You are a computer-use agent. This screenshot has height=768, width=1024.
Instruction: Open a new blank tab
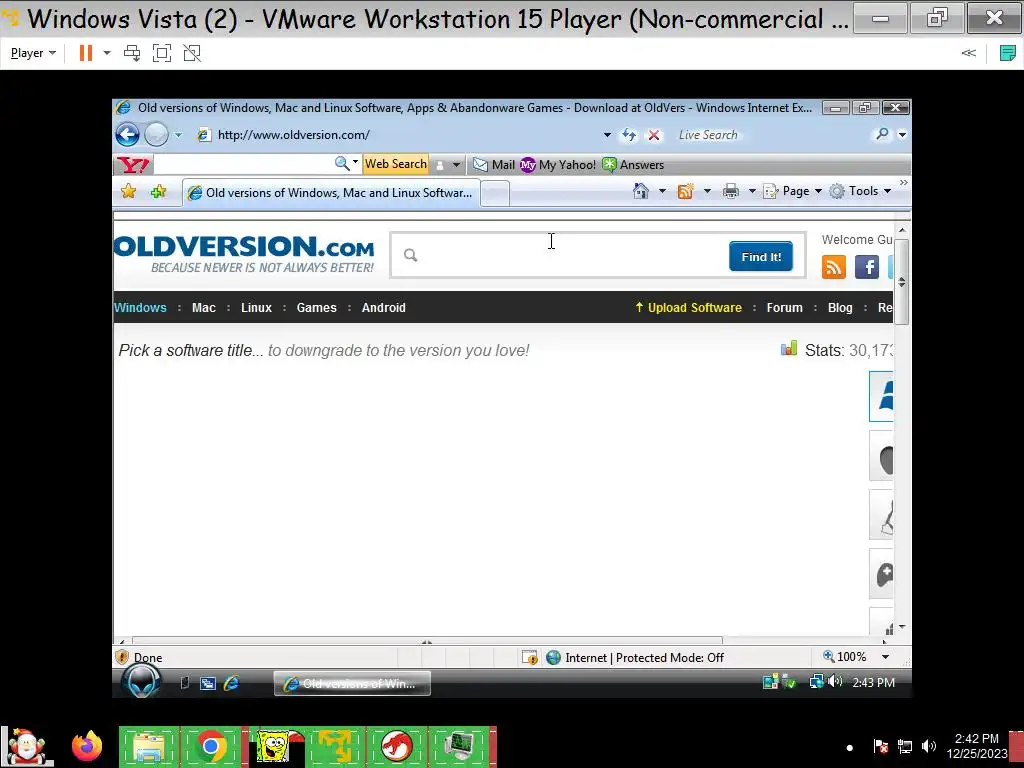point(495,193)
